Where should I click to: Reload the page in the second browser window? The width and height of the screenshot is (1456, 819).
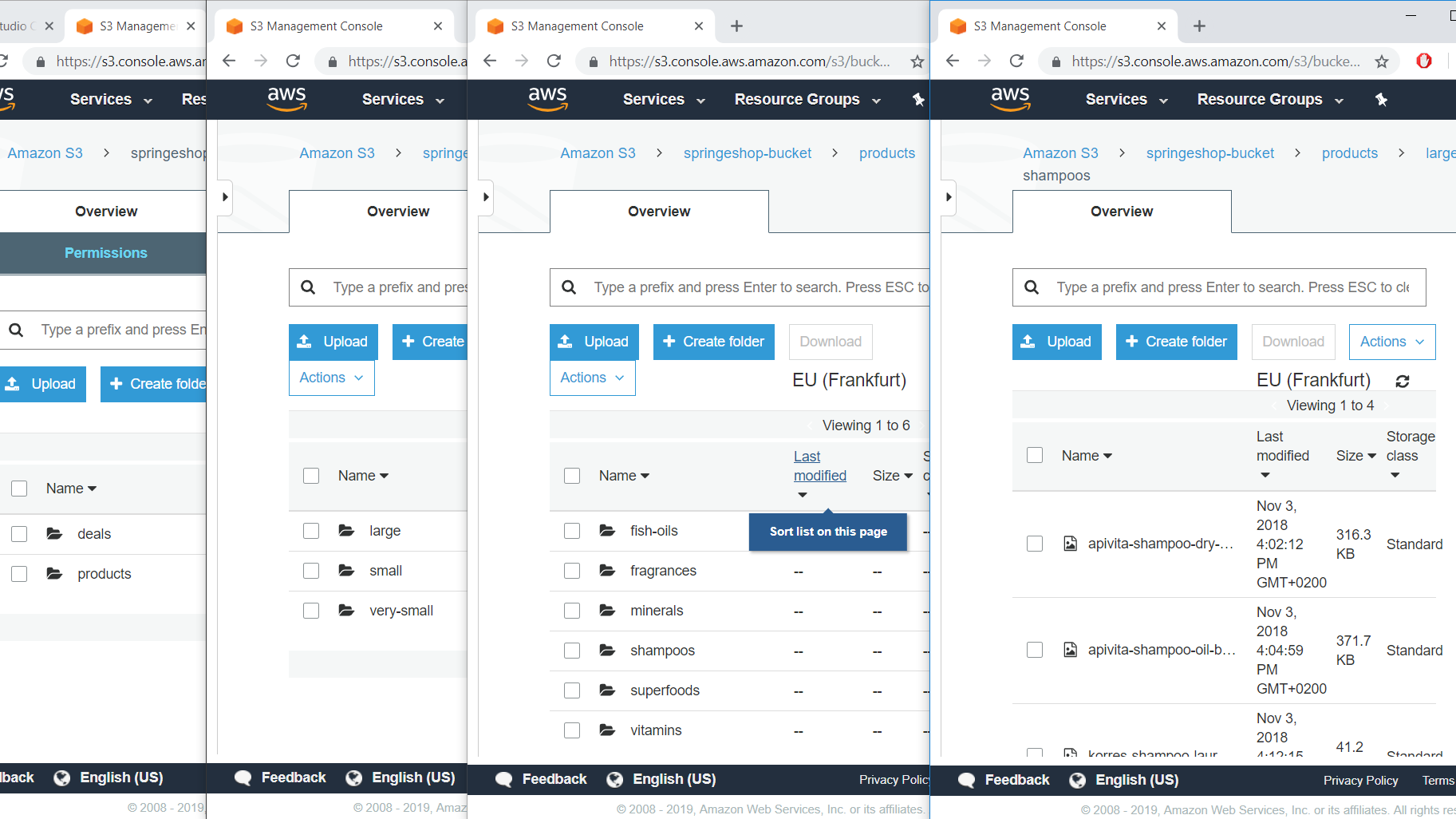[x=293, y=61]
